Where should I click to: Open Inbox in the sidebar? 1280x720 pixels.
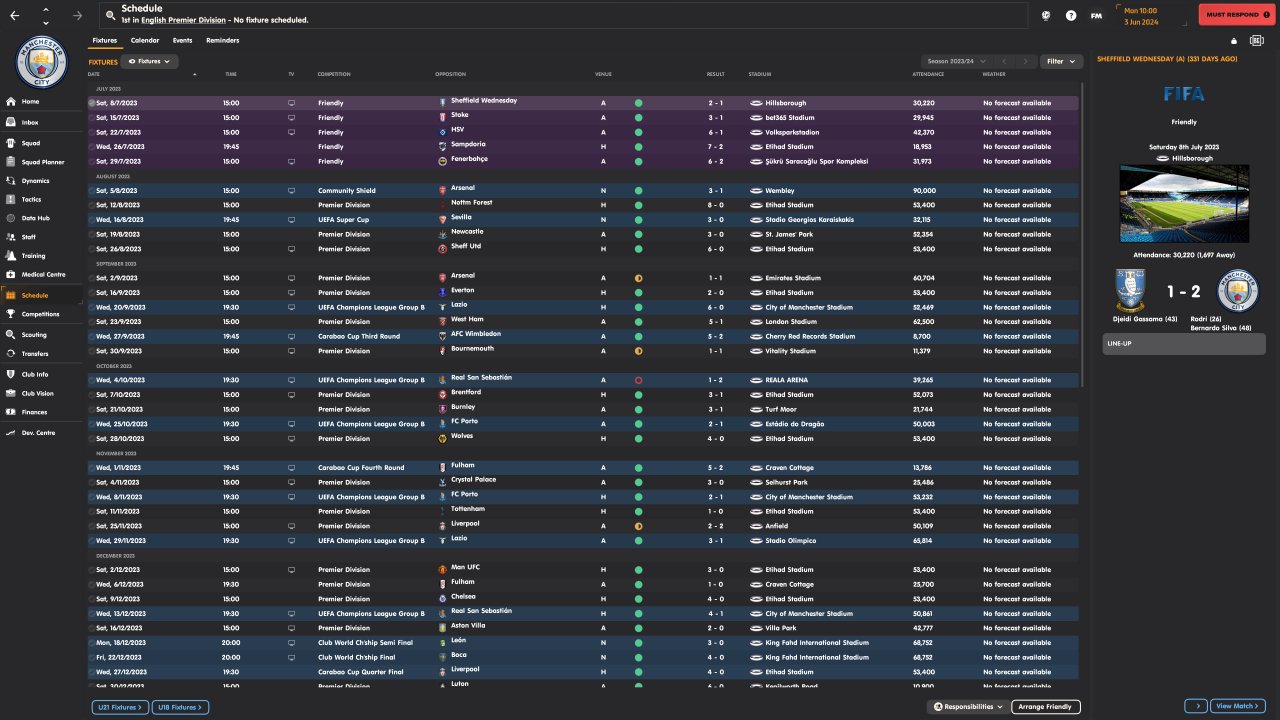point(42,122)
